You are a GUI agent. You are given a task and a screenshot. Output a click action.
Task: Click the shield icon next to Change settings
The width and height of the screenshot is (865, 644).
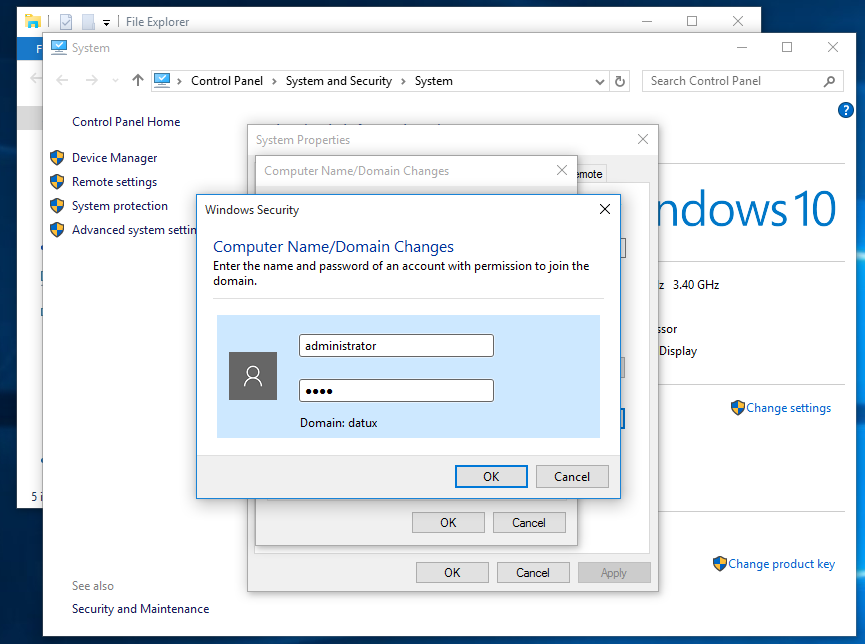coord(738,408)
